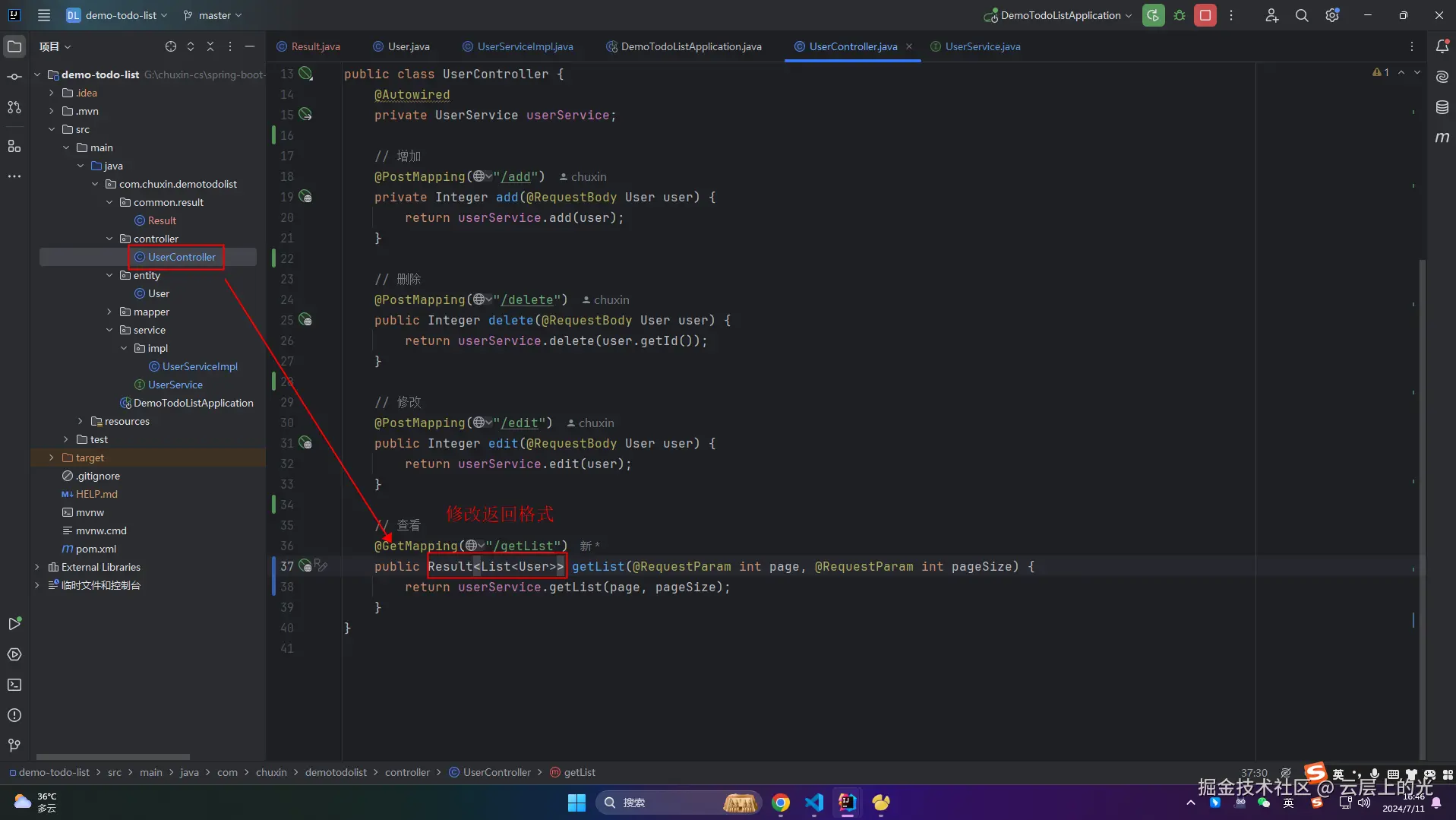
Task: Open Chrome from the taskbar
Action: [x=780, y=803]
